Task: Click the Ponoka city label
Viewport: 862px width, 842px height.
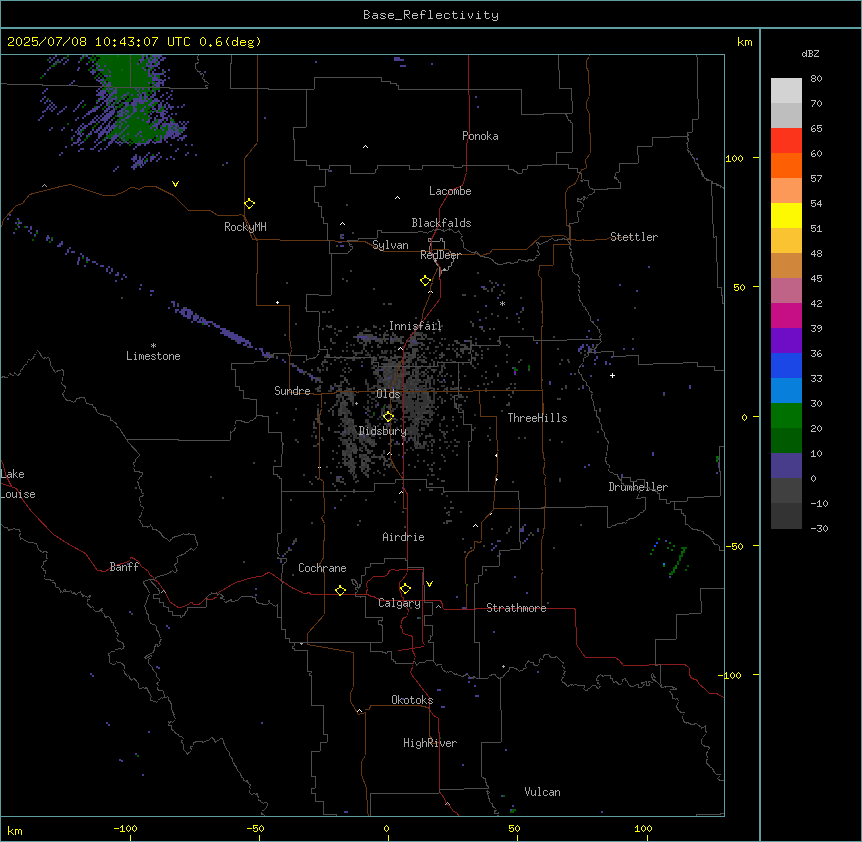Action: (480, 136)
